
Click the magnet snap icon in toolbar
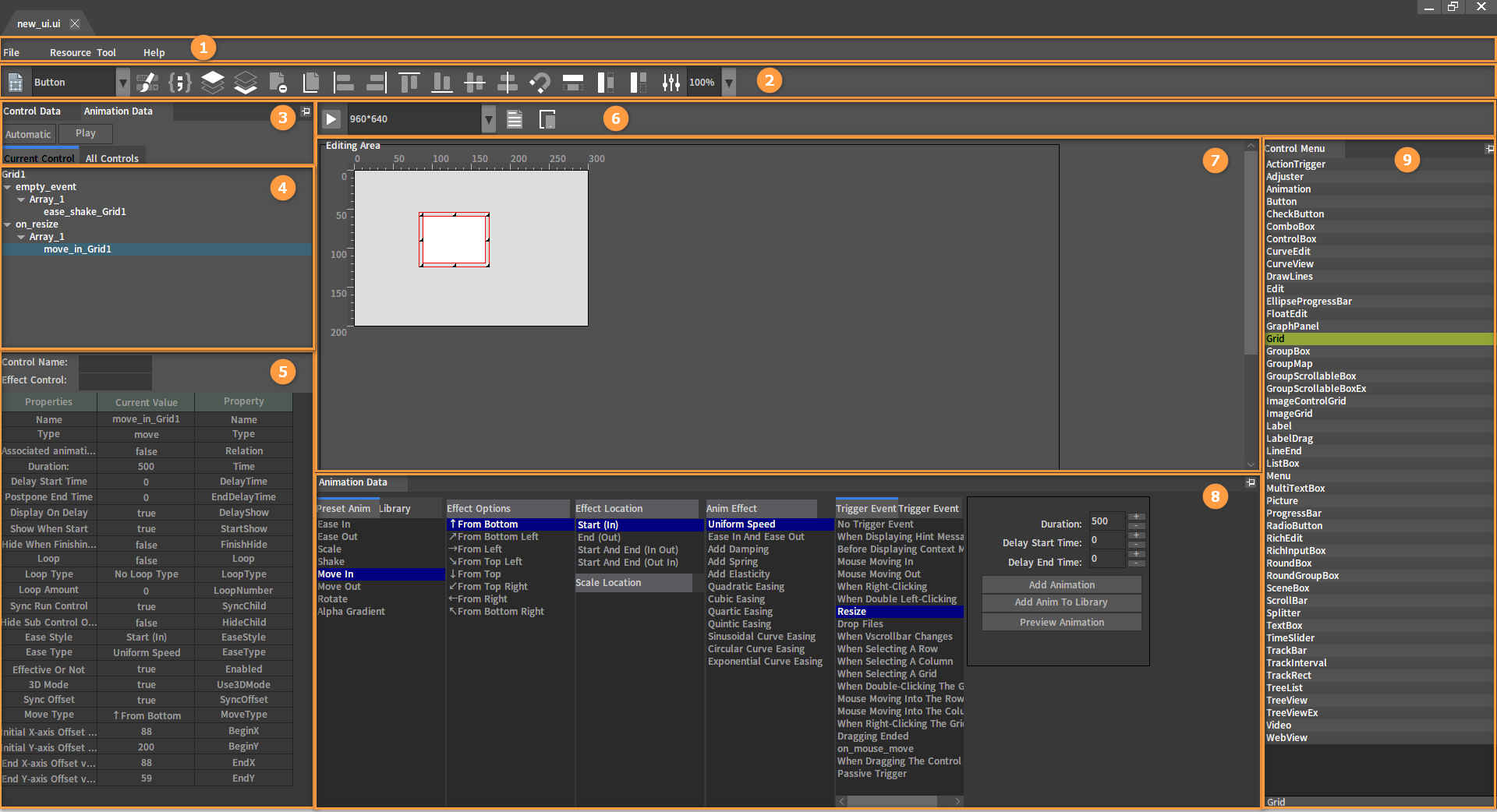point(540,82)
